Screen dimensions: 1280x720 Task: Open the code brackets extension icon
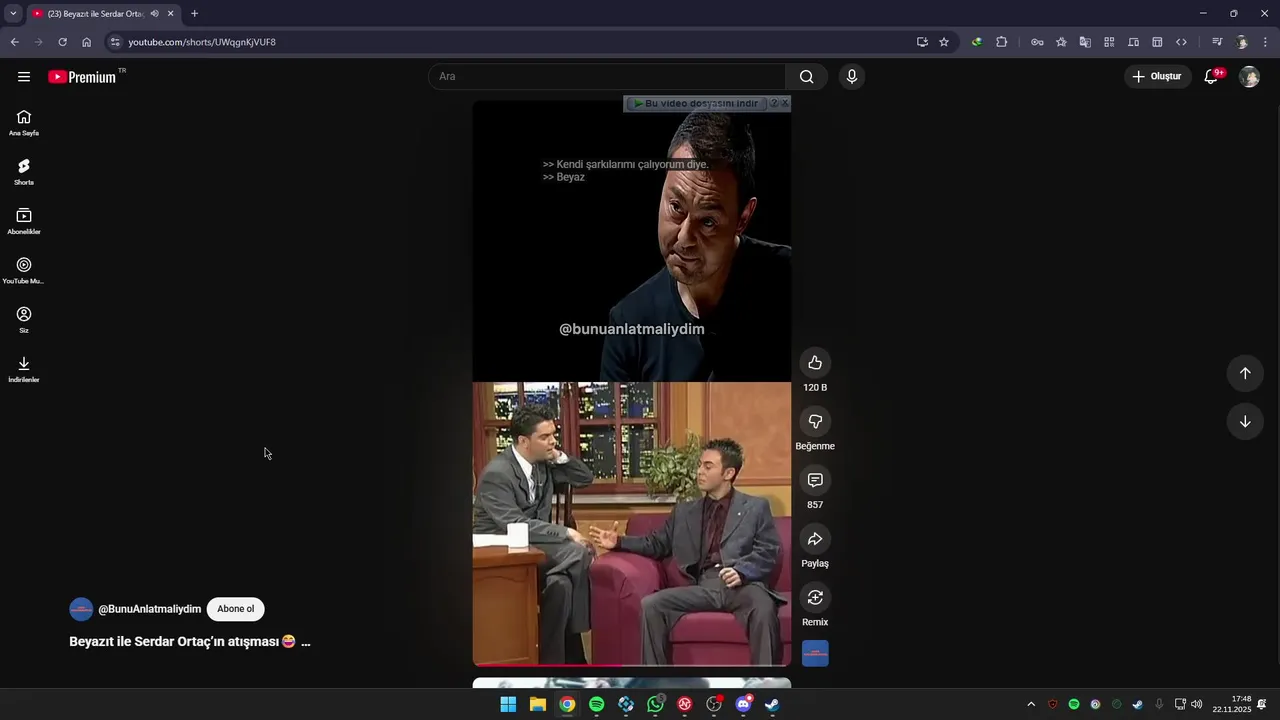pyautogui.click(x=1181, y=42)
